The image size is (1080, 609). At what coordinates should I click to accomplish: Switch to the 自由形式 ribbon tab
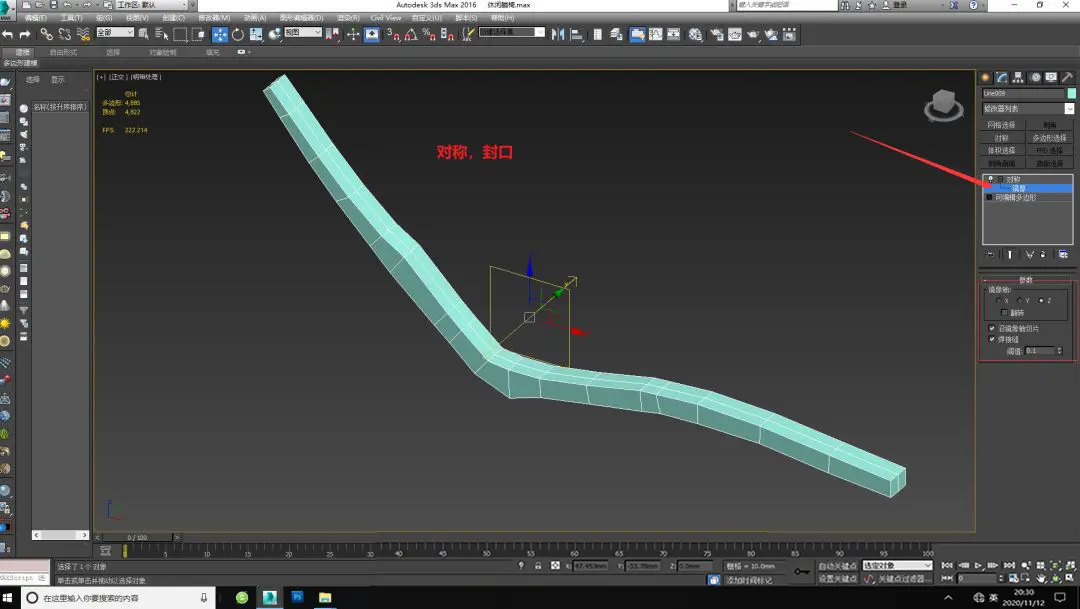click(x=63, y=52)
